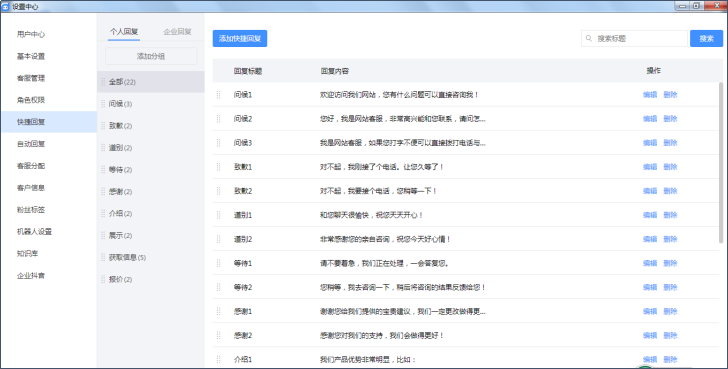
Task: Click the grip icon of 获取信息(5) group
Action: [x=103, y=257]
